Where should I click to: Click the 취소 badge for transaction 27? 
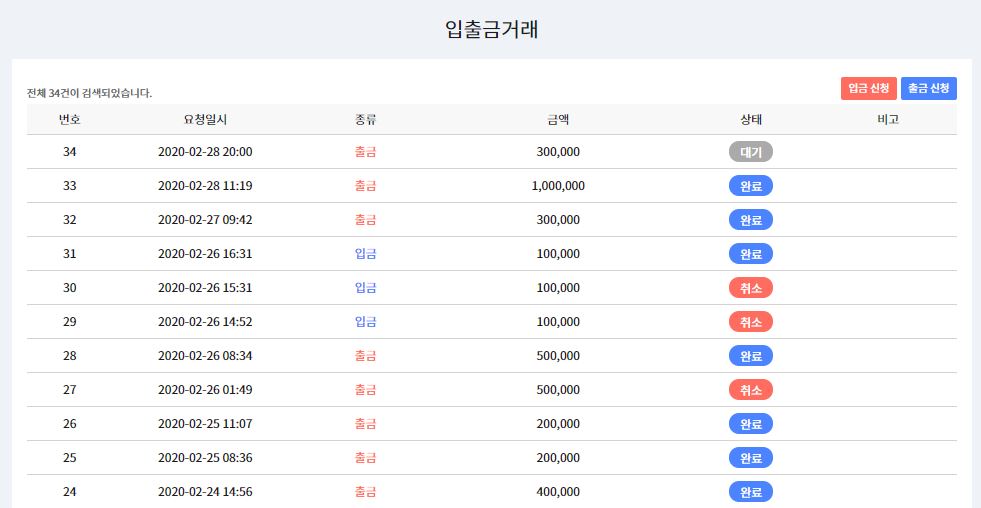pos(751,390)
